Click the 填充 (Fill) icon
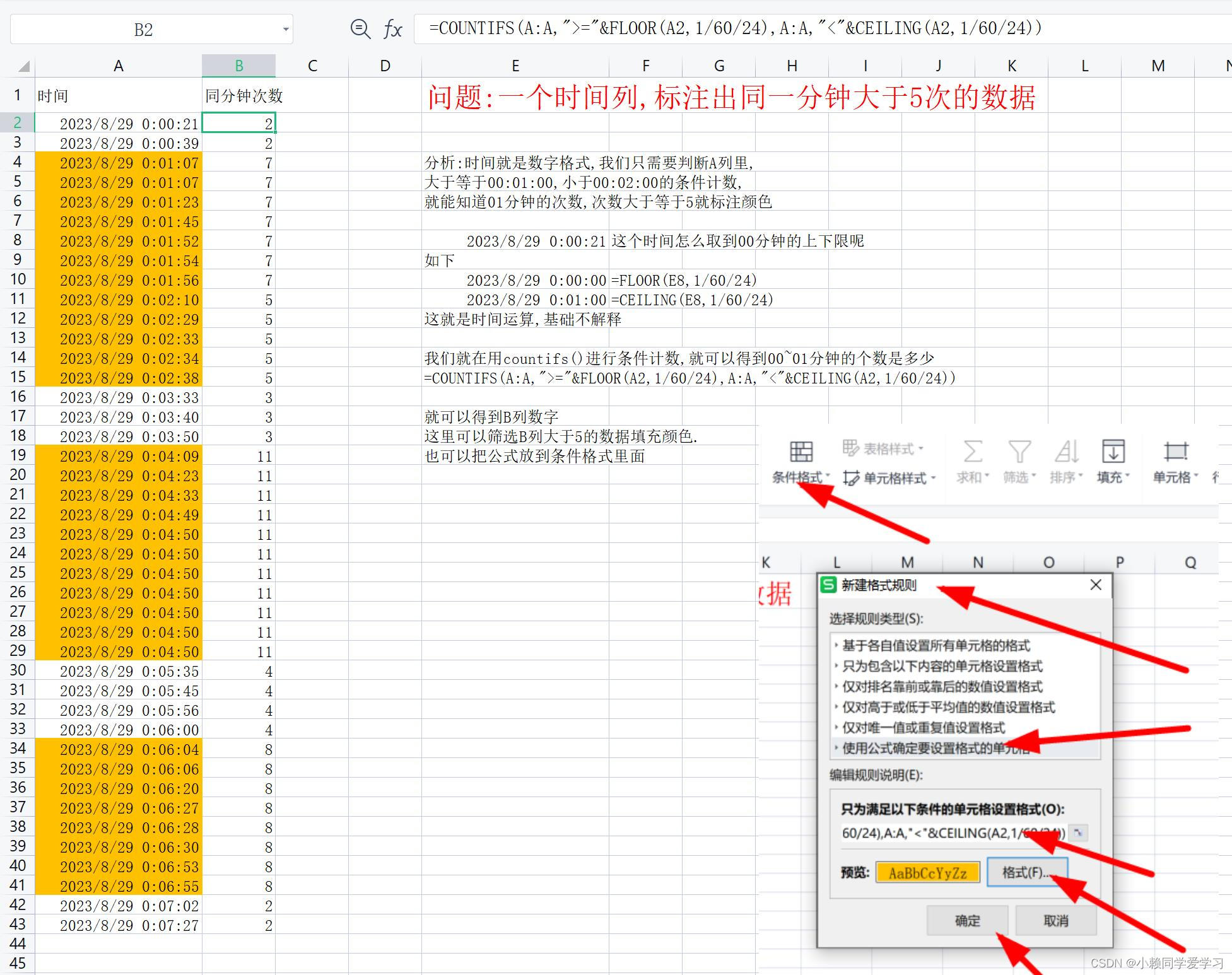The image size is (1232, 975). coord(1113,452)
